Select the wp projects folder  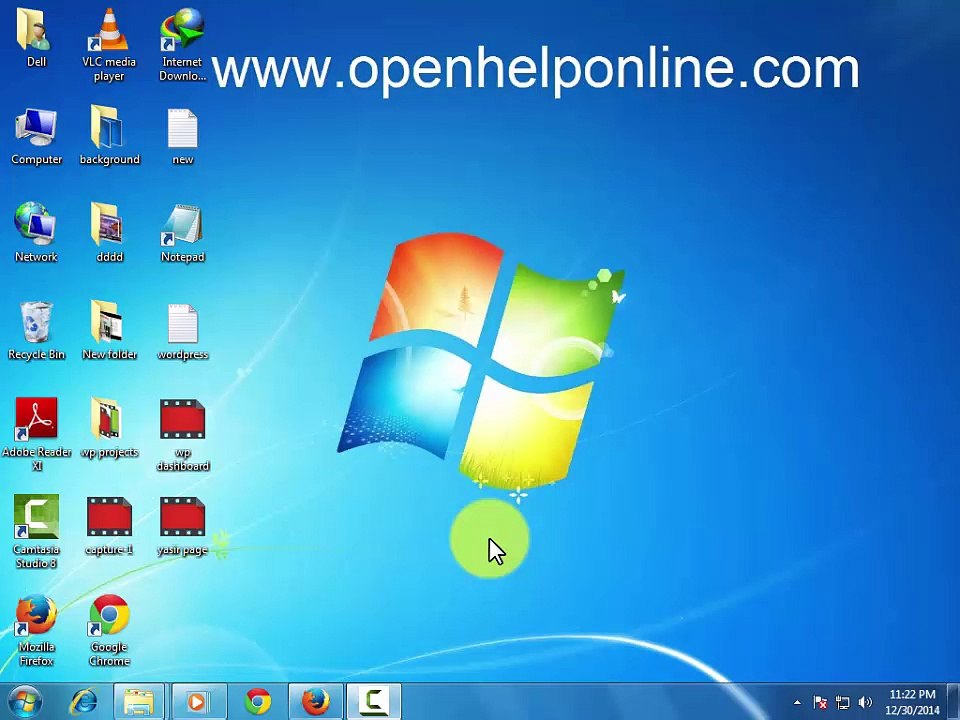click(110, 427)
